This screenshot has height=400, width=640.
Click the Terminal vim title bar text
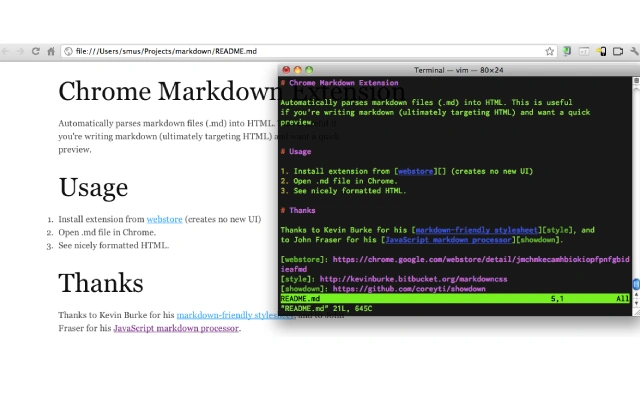[458, 70]
